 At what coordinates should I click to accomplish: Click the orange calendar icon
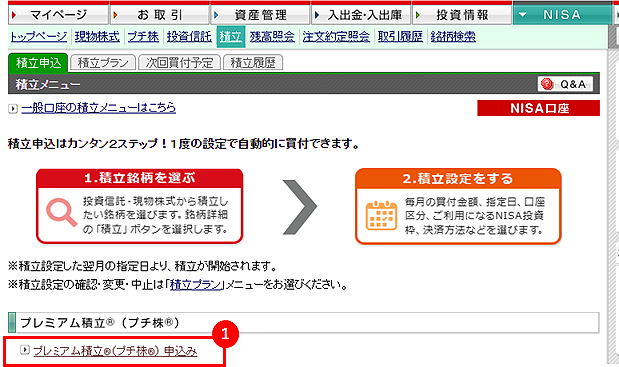381,215
